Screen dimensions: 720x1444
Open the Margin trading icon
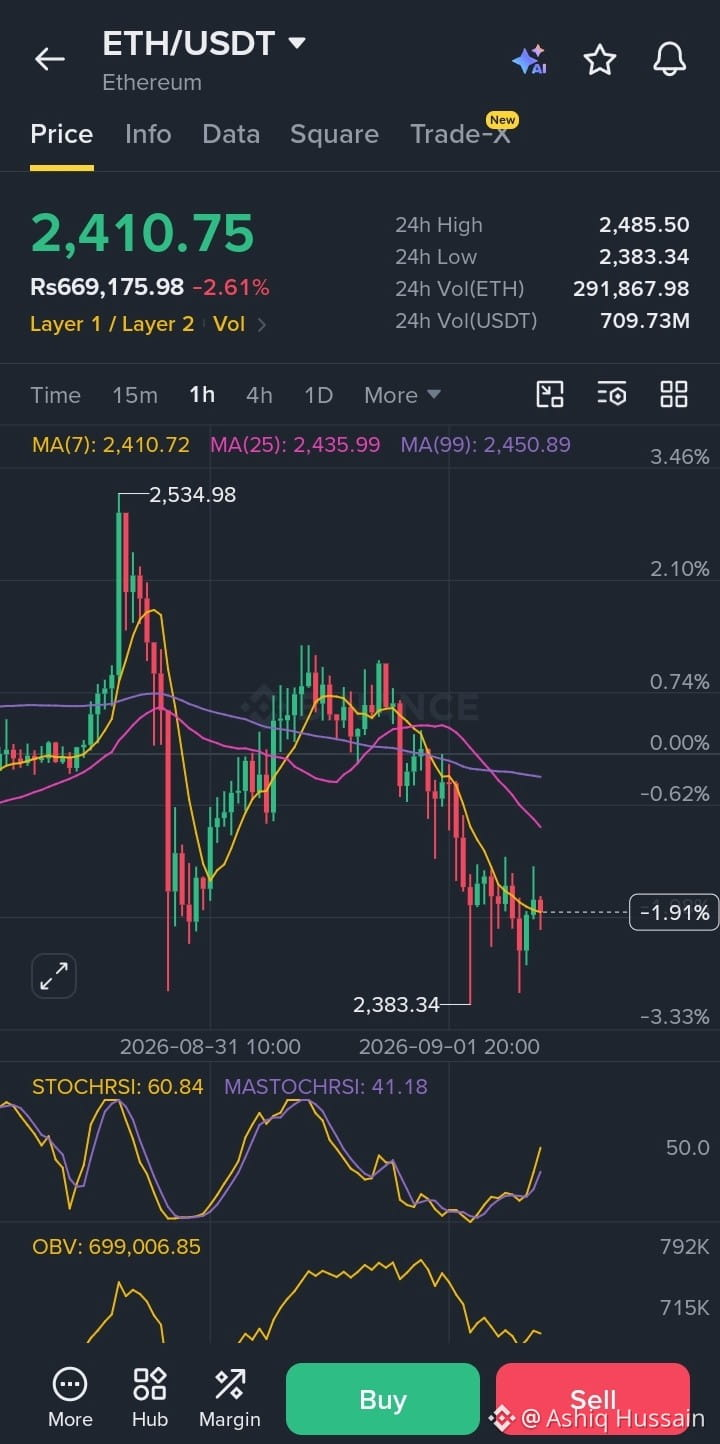230,1398
